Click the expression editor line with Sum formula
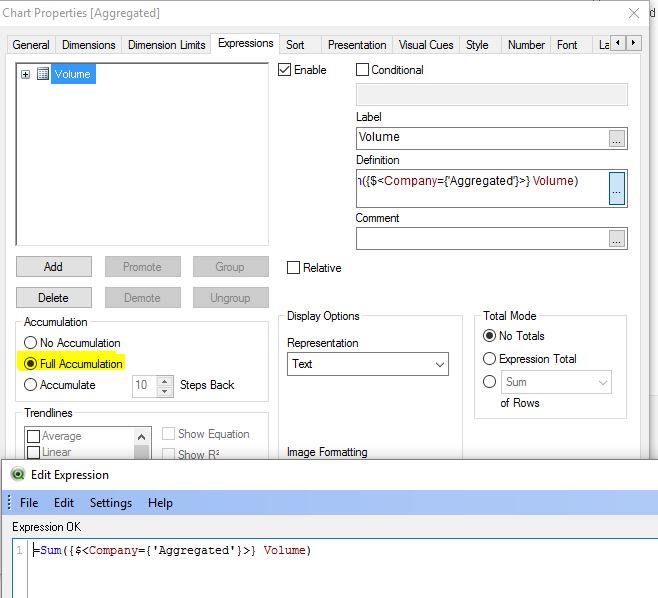Viewport: 658px width, 598px height. coord(172,550)
